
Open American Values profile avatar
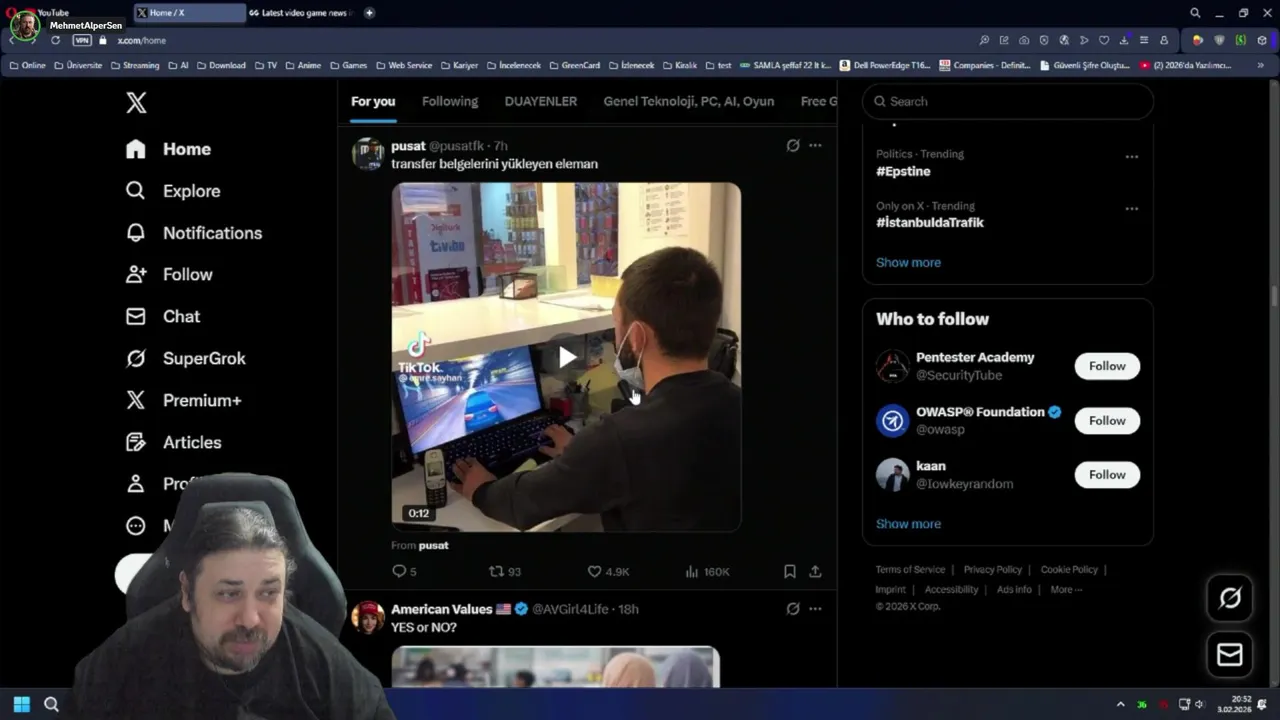pos(368,617)
